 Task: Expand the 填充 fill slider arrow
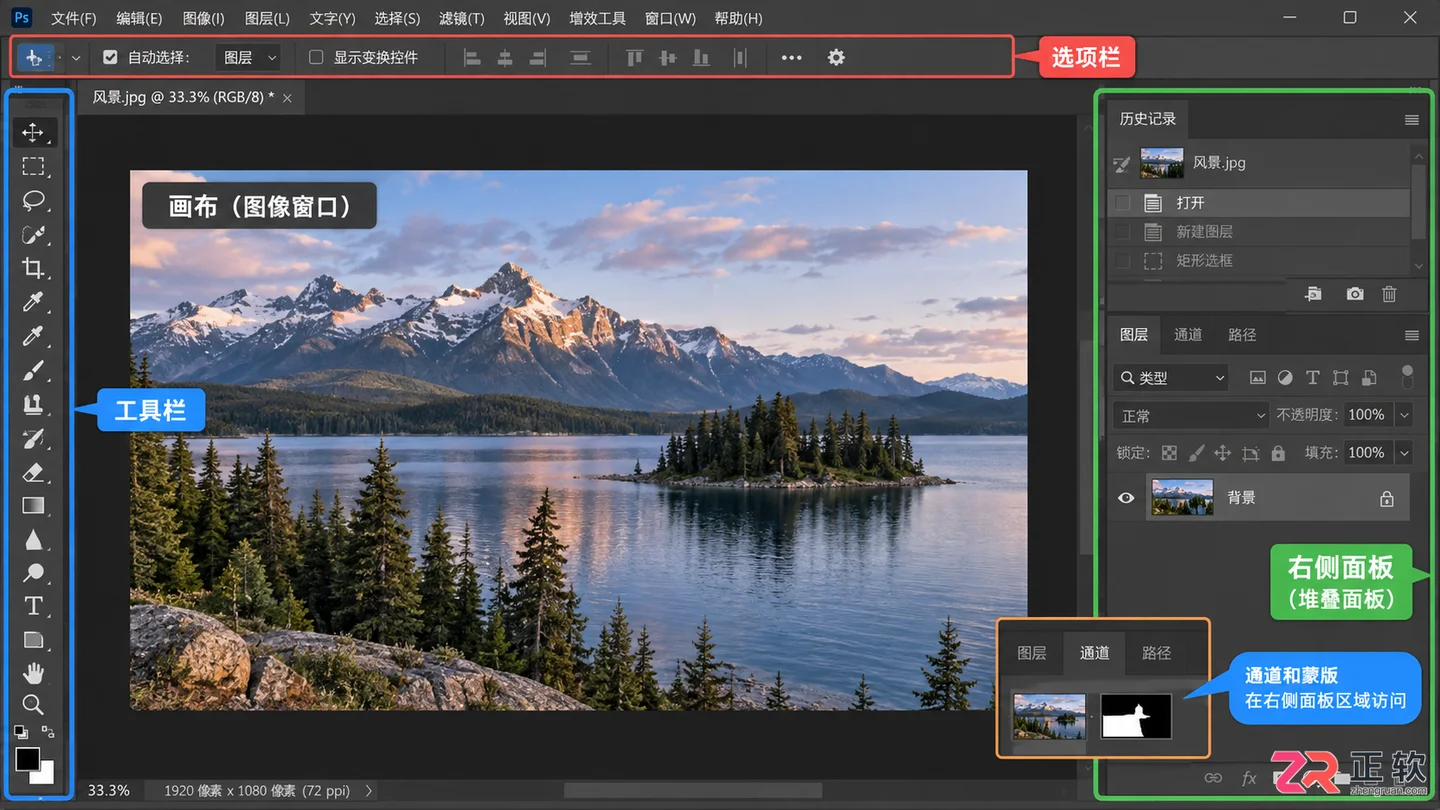tap(1404, 453)
